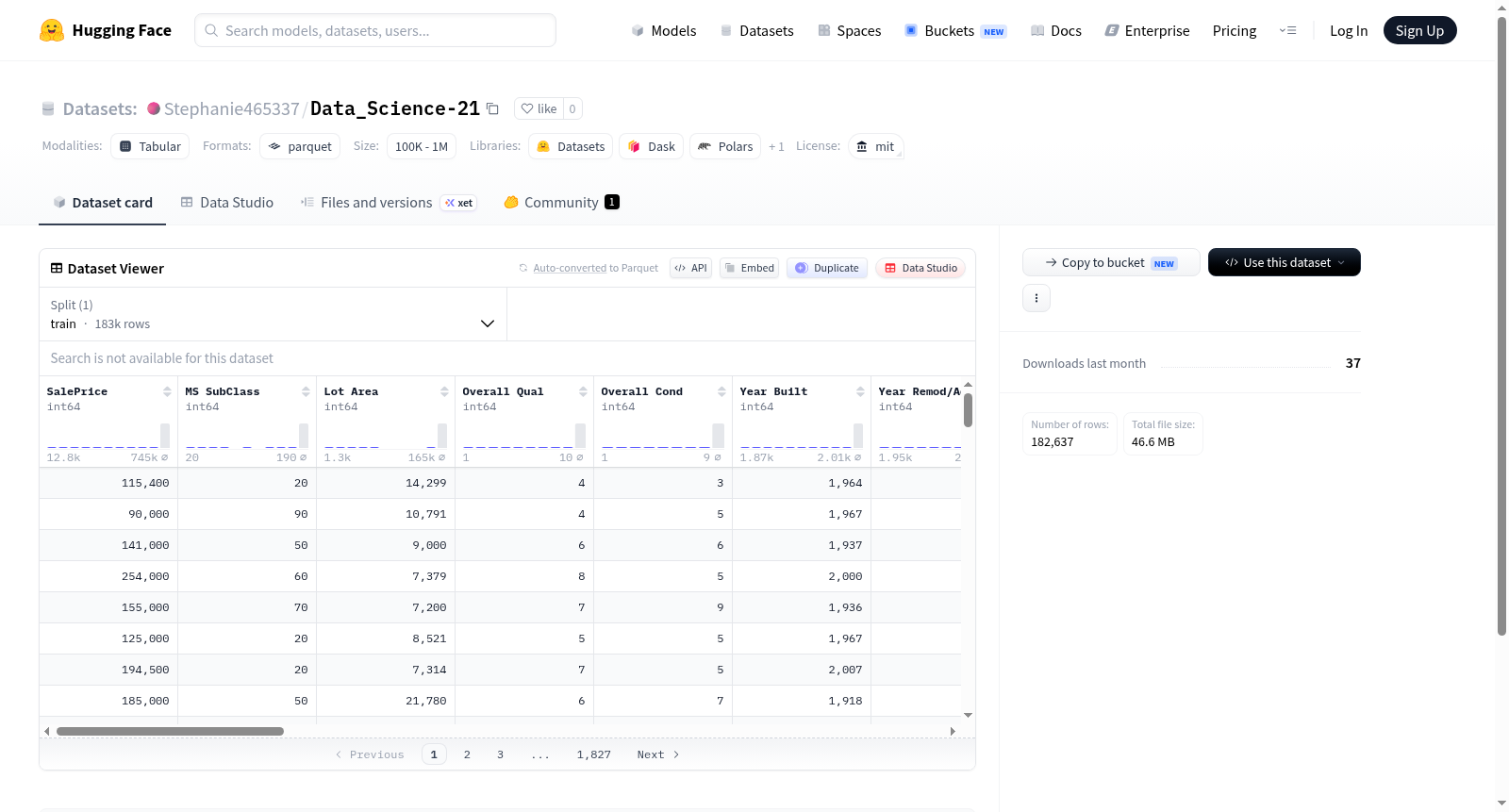The width and height of the screenshot is (1509, 812).
Task: Select the Polars library tag
Action: (725, 146)
